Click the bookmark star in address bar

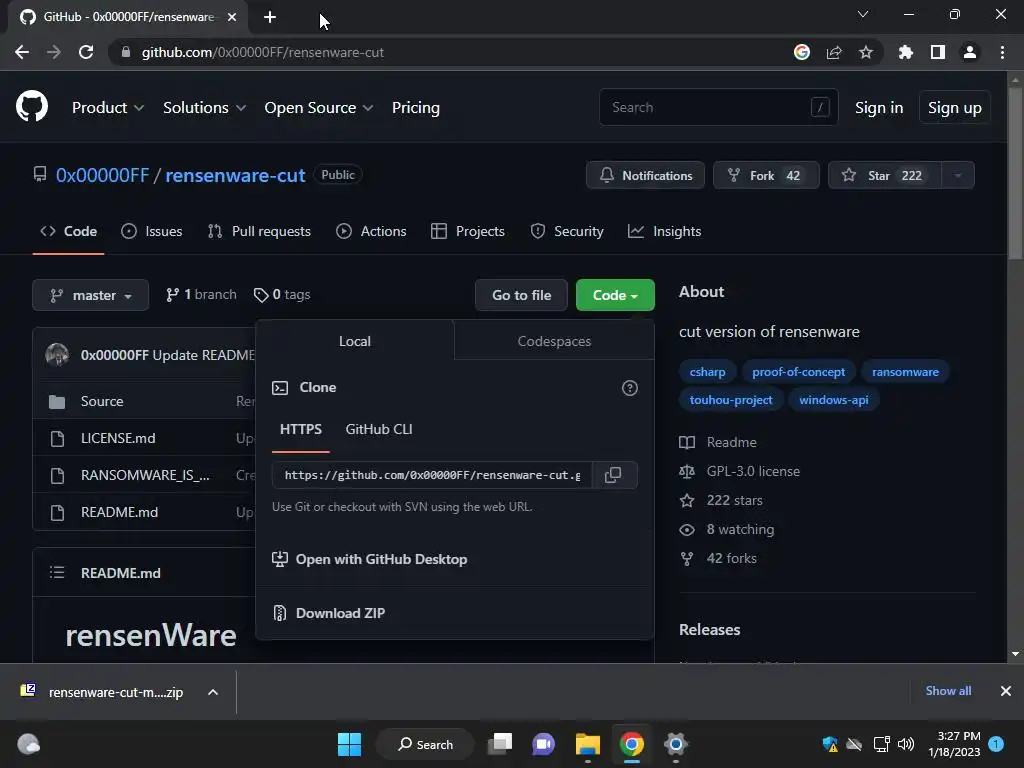click(866, 52)
